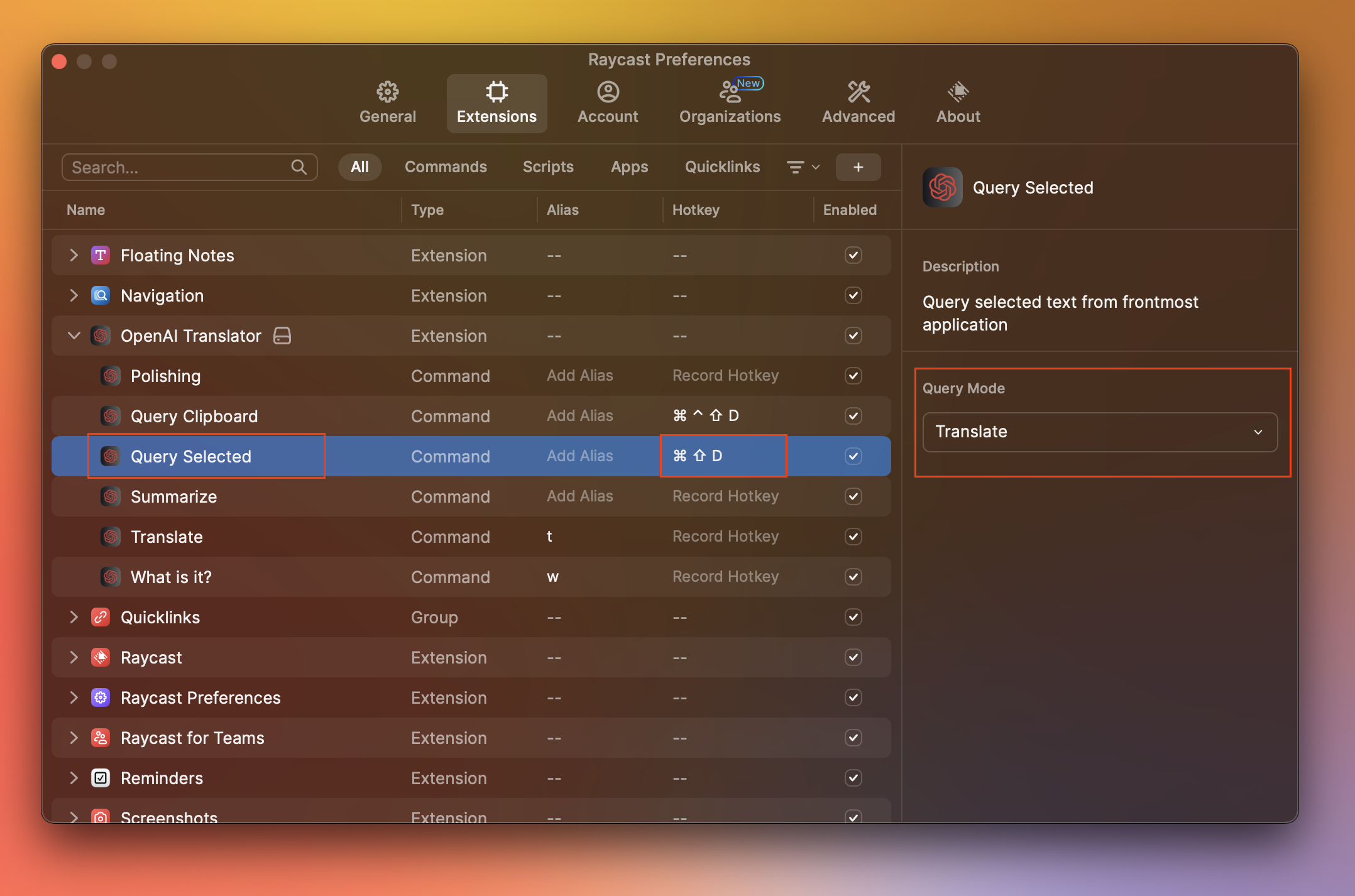Click the Extensions tab icon

pos(496,91)
